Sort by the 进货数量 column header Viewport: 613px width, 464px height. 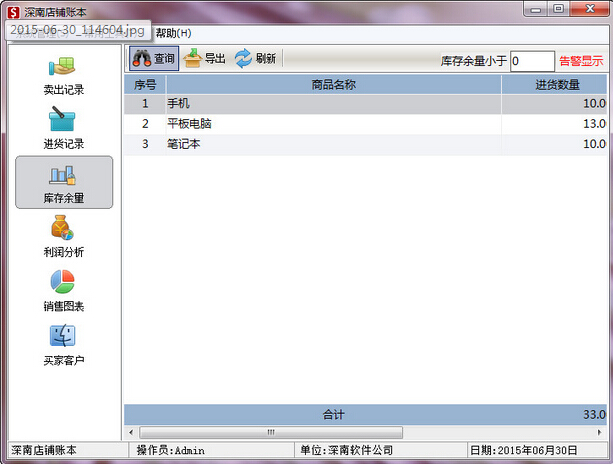click(x=554, y=84)
